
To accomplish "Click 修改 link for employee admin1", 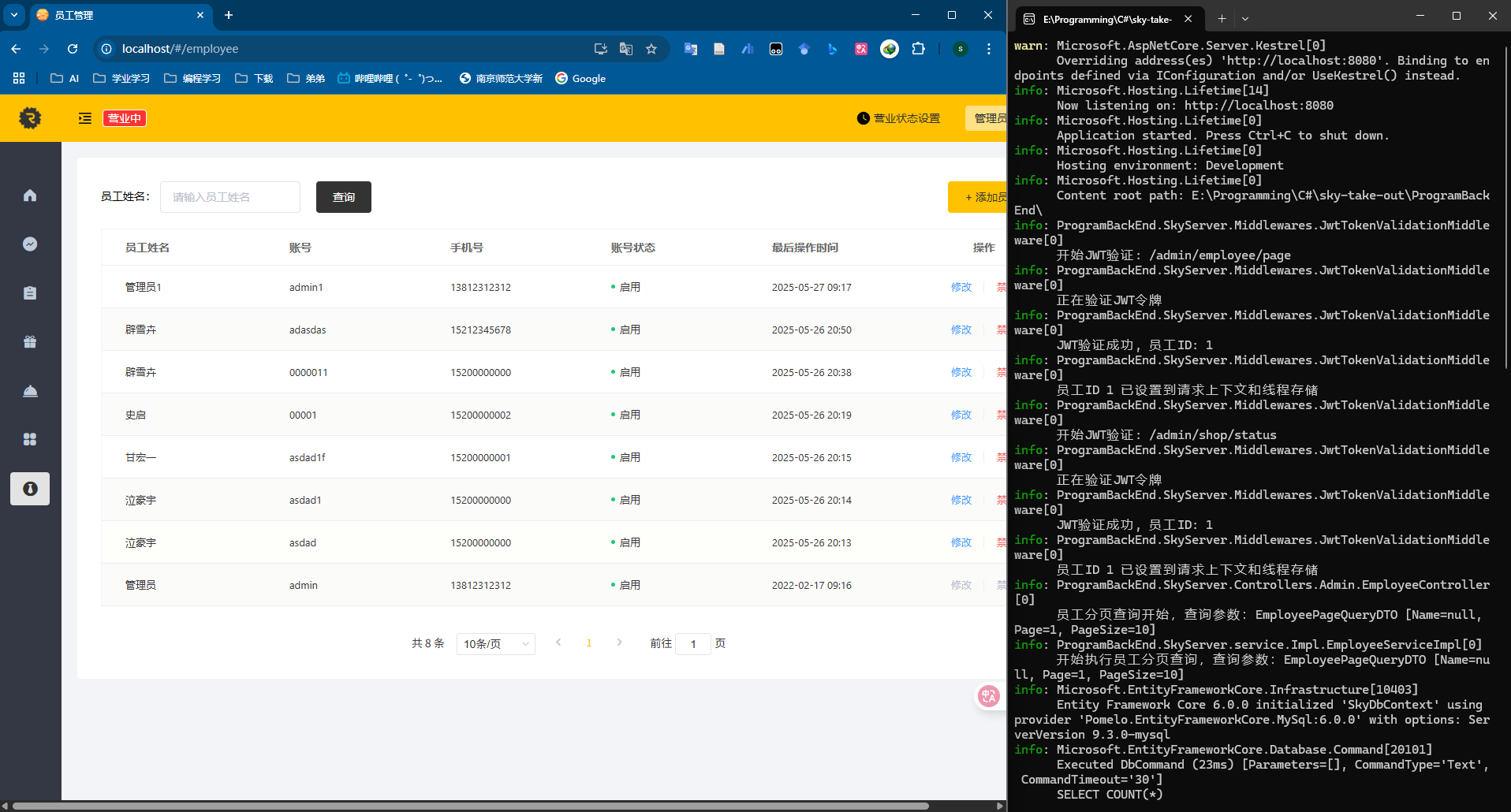I will [x=961, y=288].
